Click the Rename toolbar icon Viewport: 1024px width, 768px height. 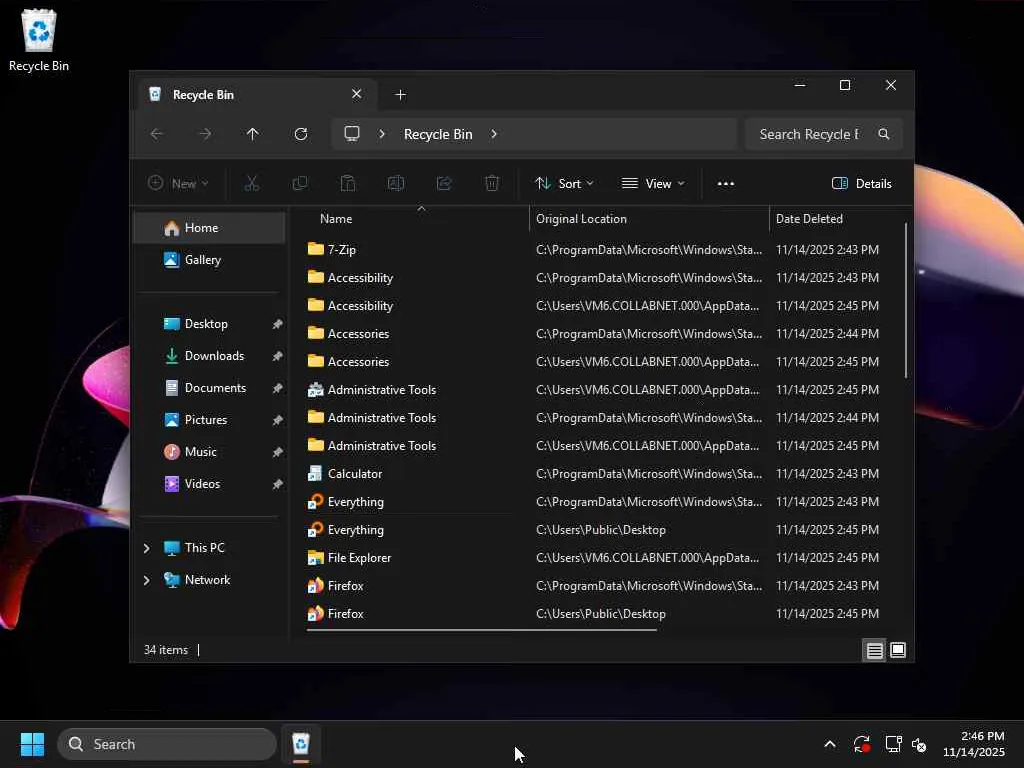coord(396,184)
